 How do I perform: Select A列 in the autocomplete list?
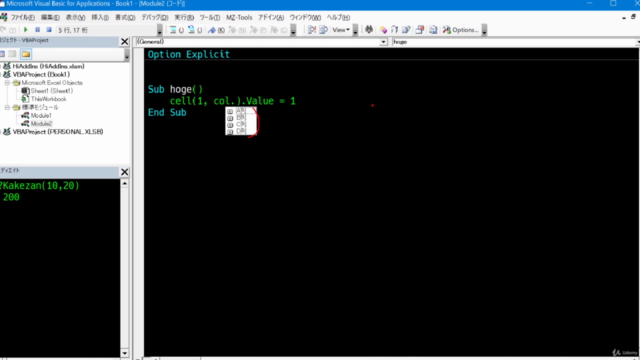241,111
